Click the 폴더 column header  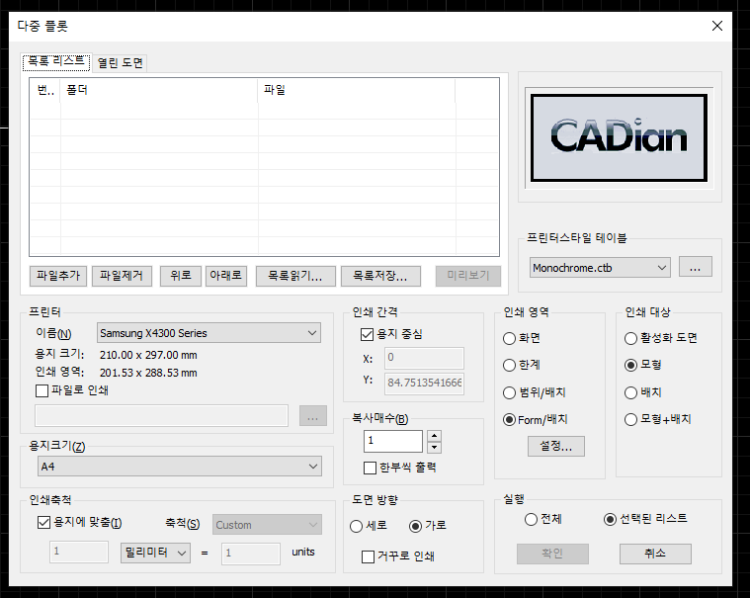159,90
